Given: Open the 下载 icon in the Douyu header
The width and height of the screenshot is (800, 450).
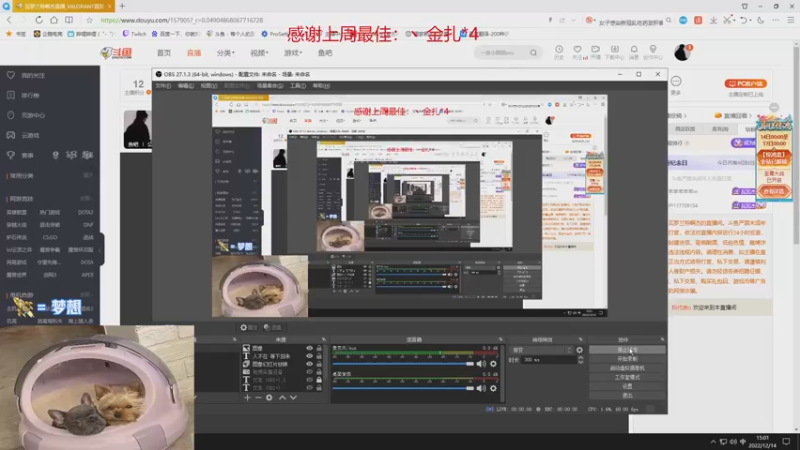Looking at the screenshot, I should click(614, 49).
